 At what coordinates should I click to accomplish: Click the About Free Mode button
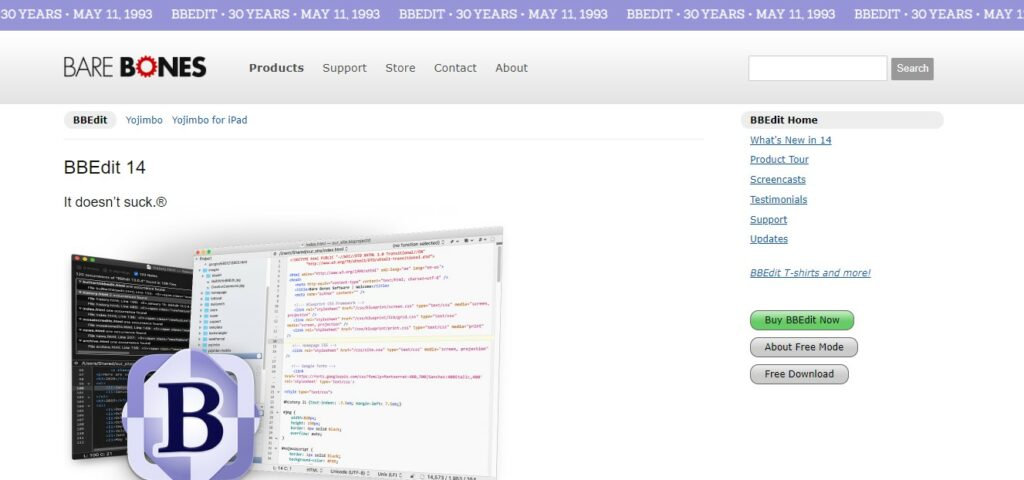pos(804,347)
